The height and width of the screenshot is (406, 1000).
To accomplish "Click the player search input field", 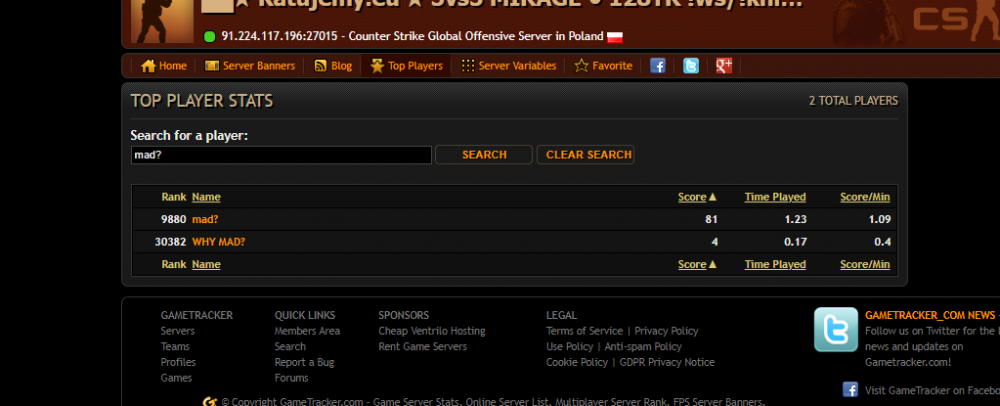I will (x=281, y=155).
